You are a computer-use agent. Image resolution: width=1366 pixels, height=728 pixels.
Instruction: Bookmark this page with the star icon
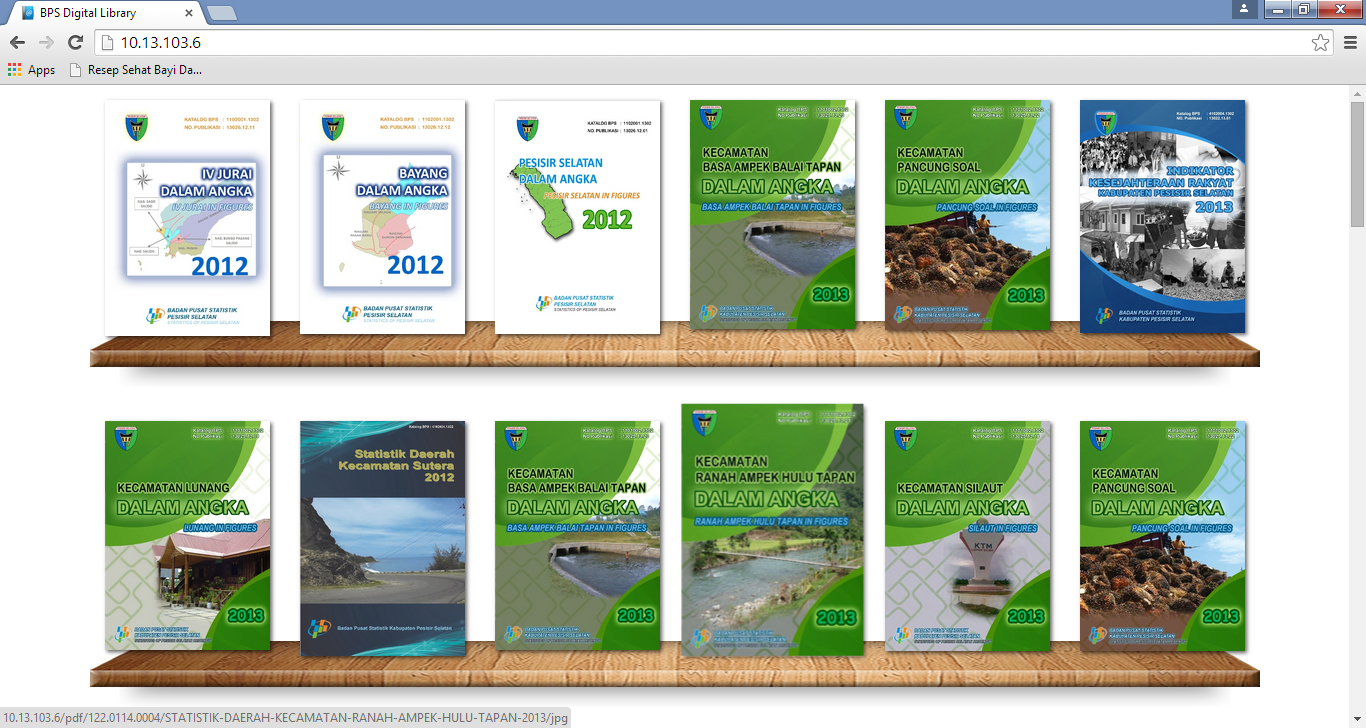coord(1320,42)
